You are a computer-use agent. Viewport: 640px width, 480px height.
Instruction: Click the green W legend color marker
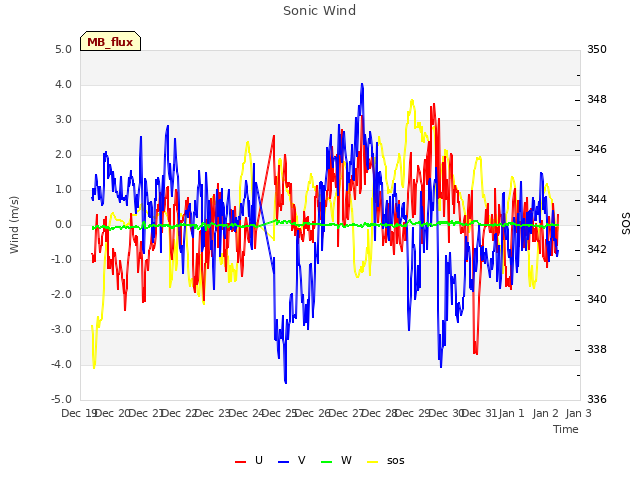click(x=327, y=462)
